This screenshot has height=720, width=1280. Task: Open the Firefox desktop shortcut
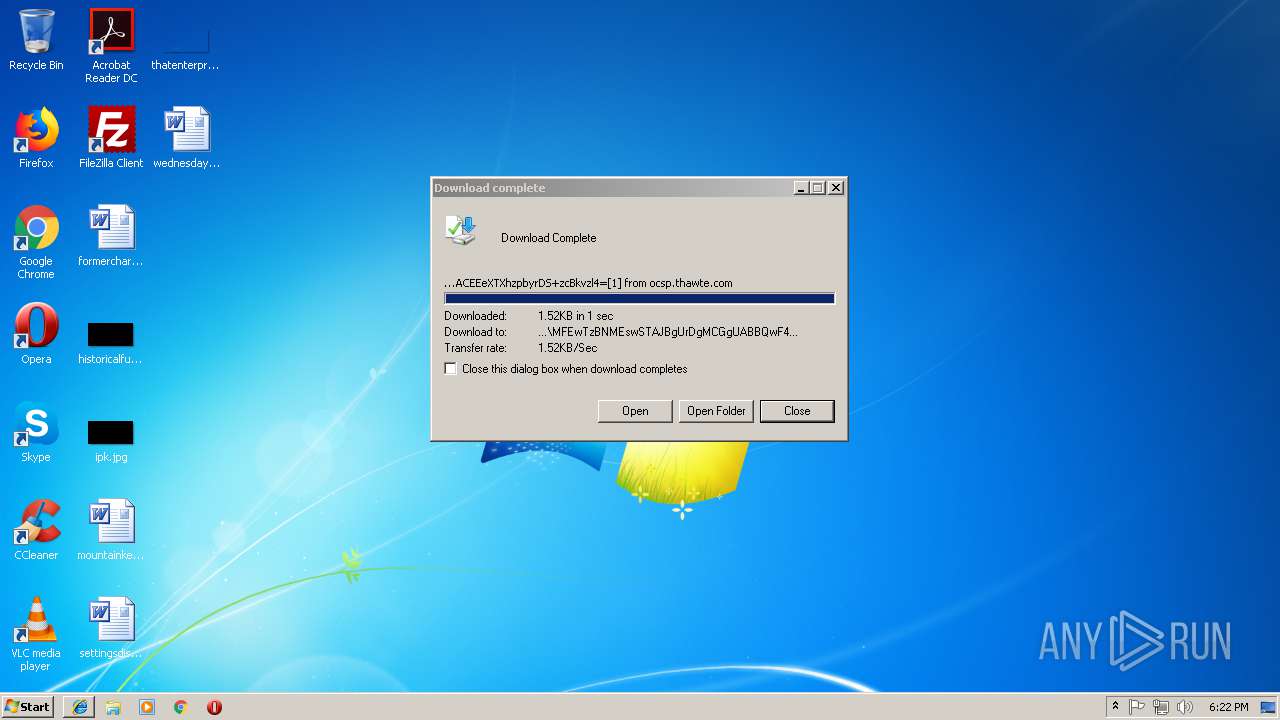pyautogui.click(x=36, y=138)
